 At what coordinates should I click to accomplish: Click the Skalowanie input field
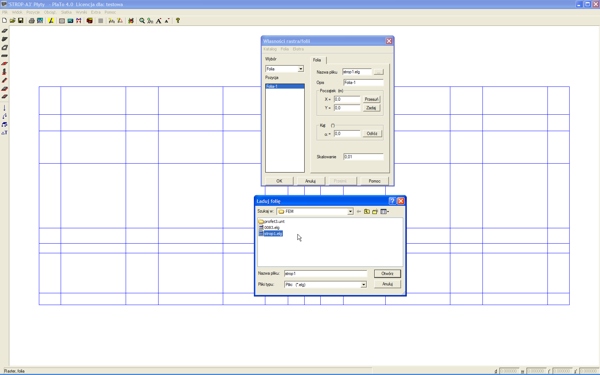click(x=363, y=157)
